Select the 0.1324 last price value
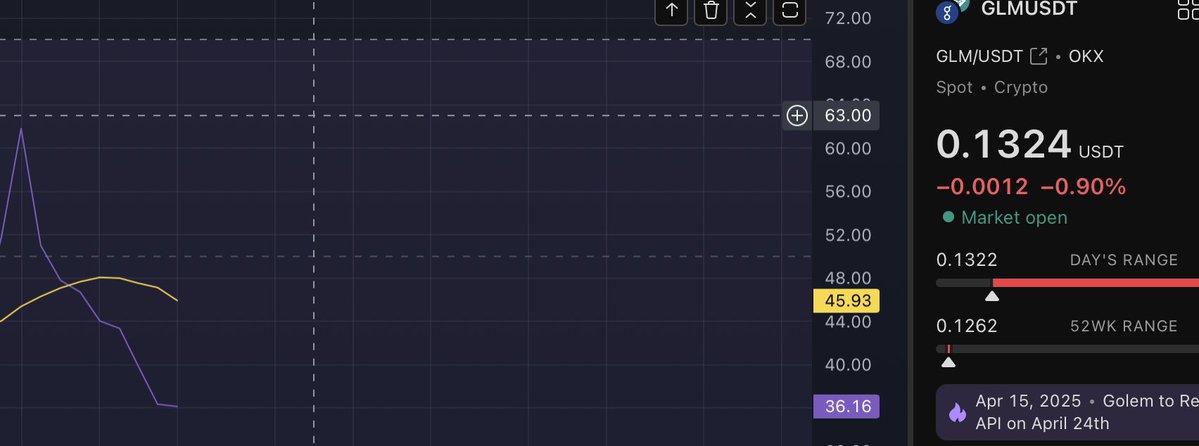The image size is (1199, 446). pyautogui.click(x=1003, y=145)
